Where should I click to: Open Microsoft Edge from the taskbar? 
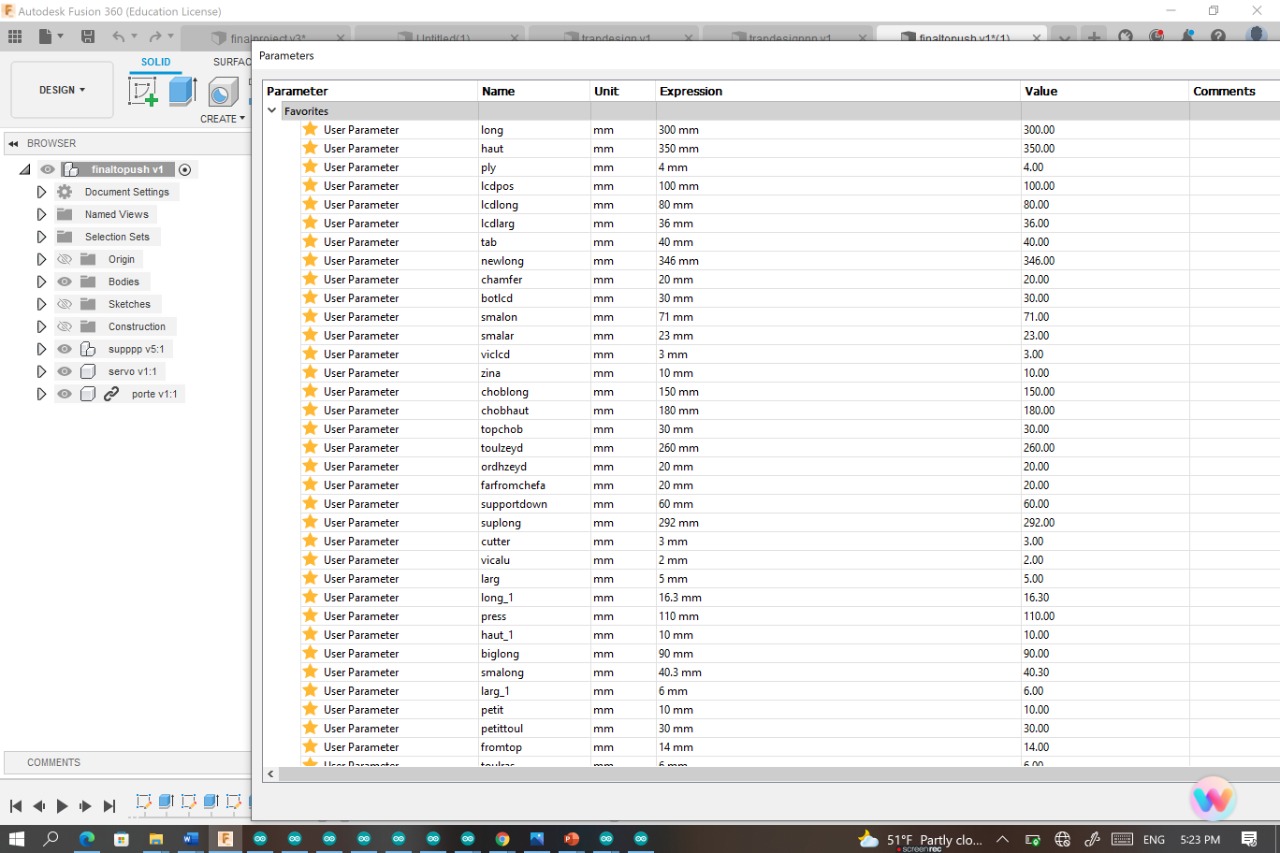coord(87,839)
